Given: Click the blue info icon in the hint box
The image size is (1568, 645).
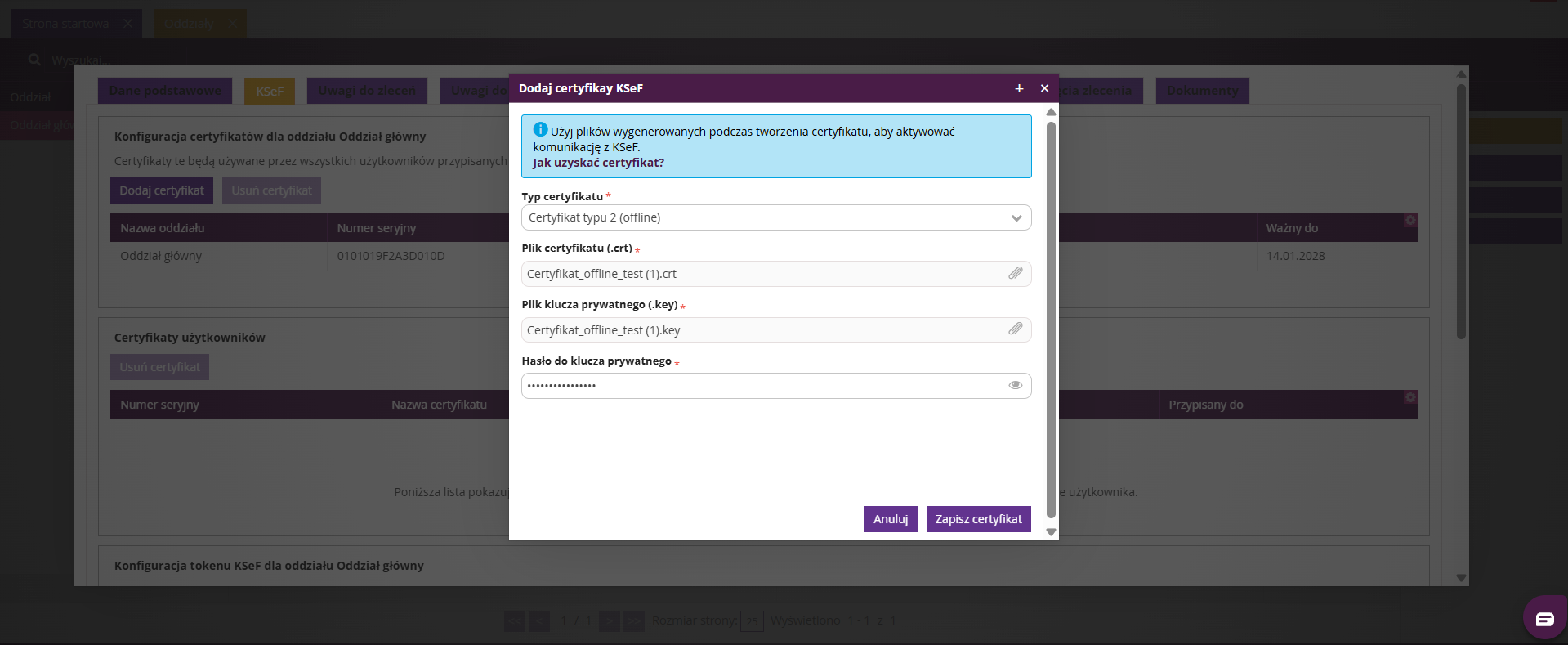Looking at the screenshot, I should (540, 129).
